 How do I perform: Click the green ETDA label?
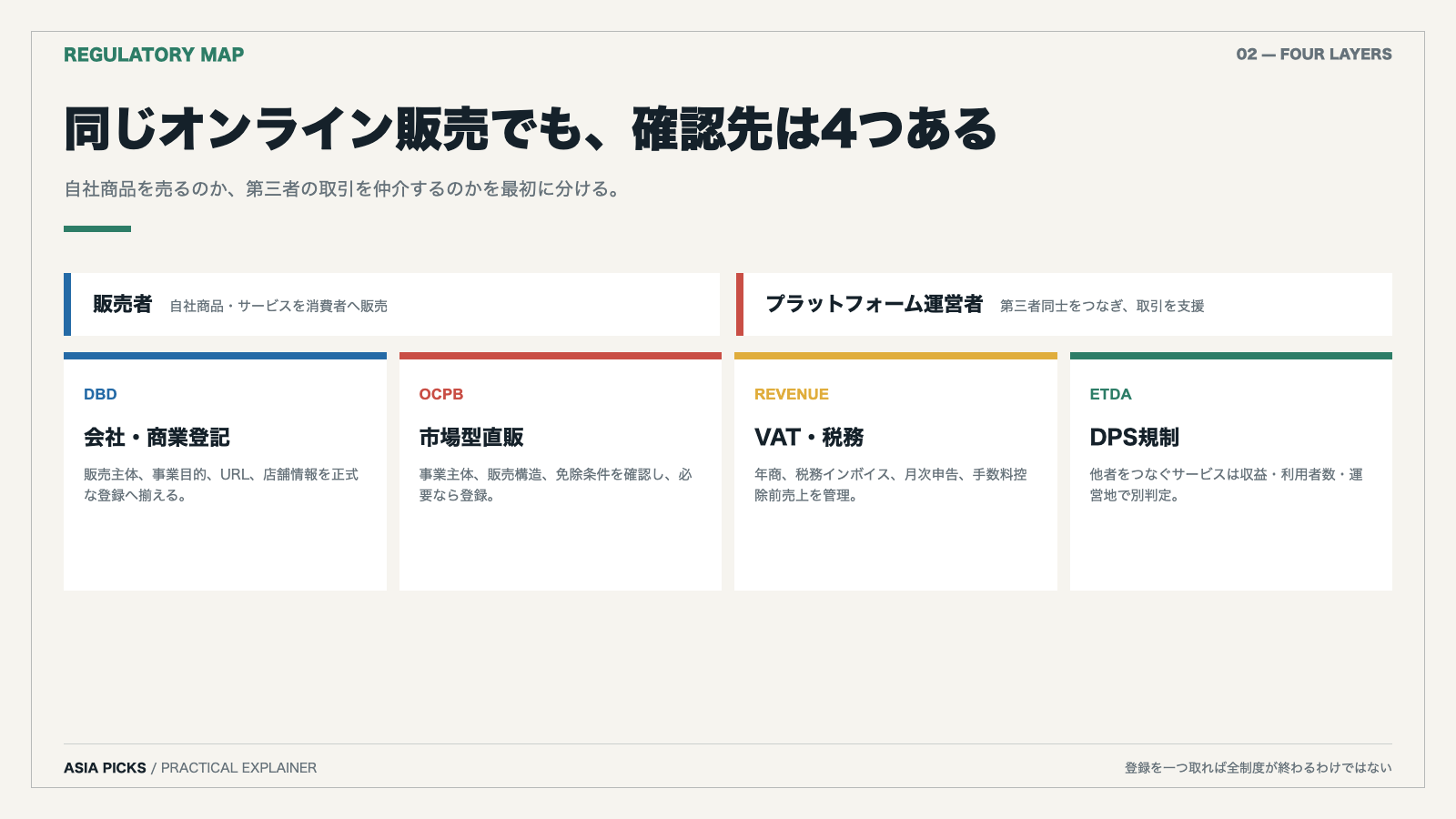[x=1111, y=394]
